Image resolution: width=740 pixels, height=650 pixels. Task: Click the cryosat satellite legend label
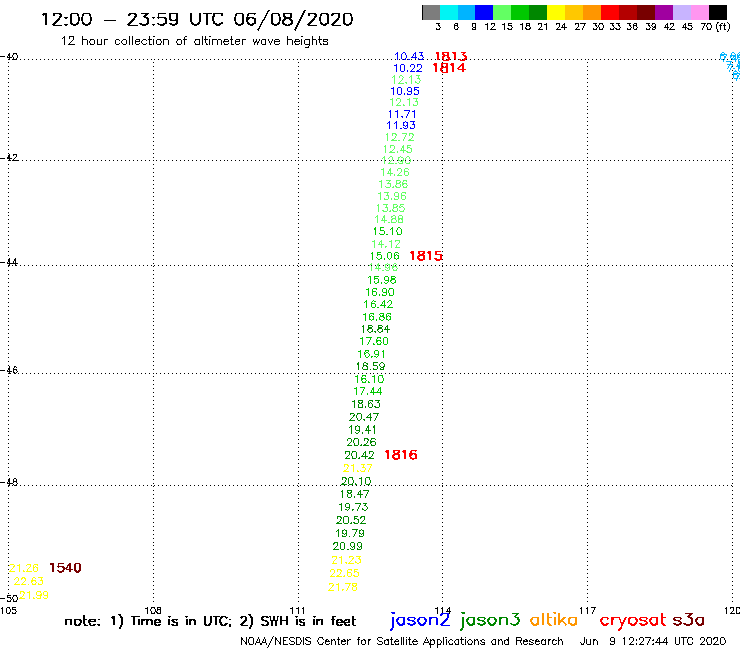tap(632, 621)
